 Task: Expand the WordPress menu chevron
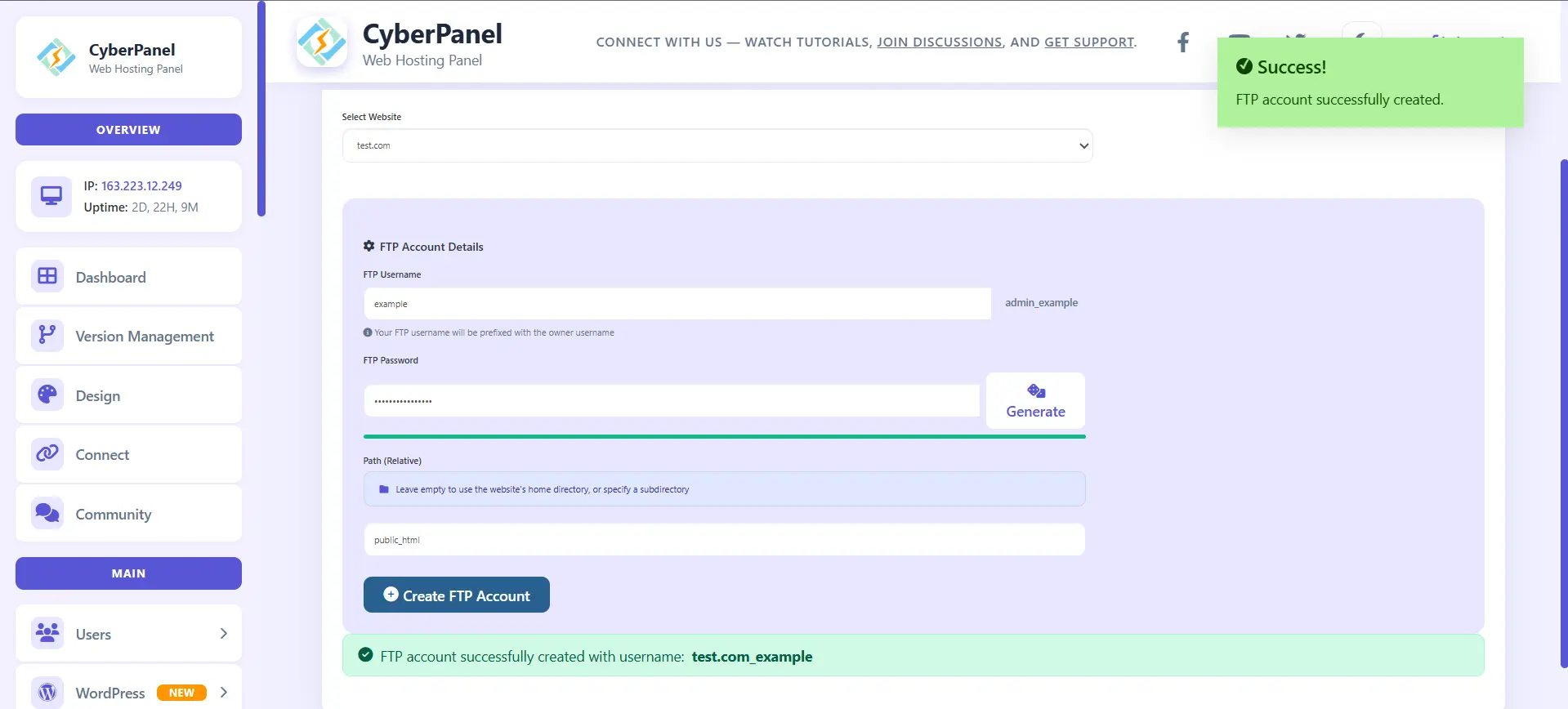(x=223, y=693)
